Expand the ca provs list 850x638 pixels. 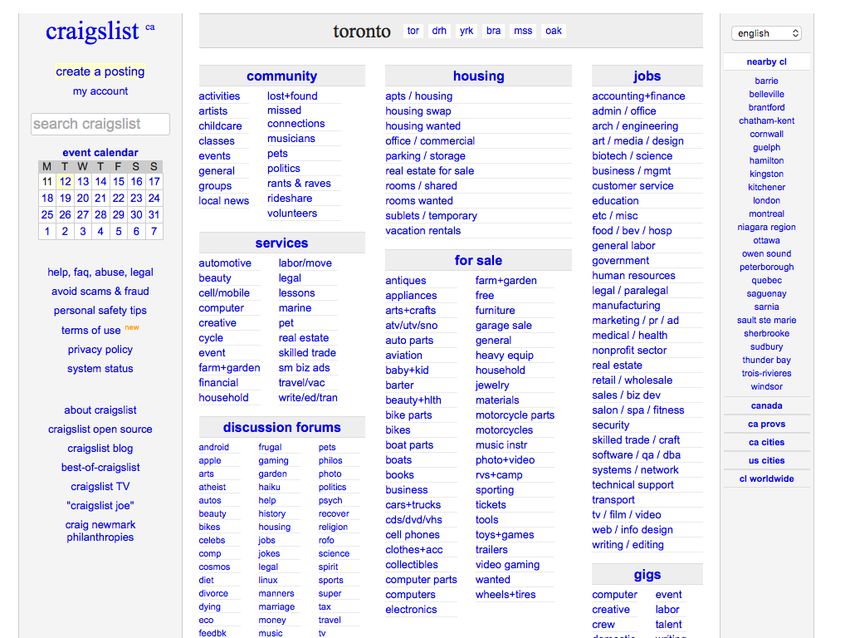(767, 424)
